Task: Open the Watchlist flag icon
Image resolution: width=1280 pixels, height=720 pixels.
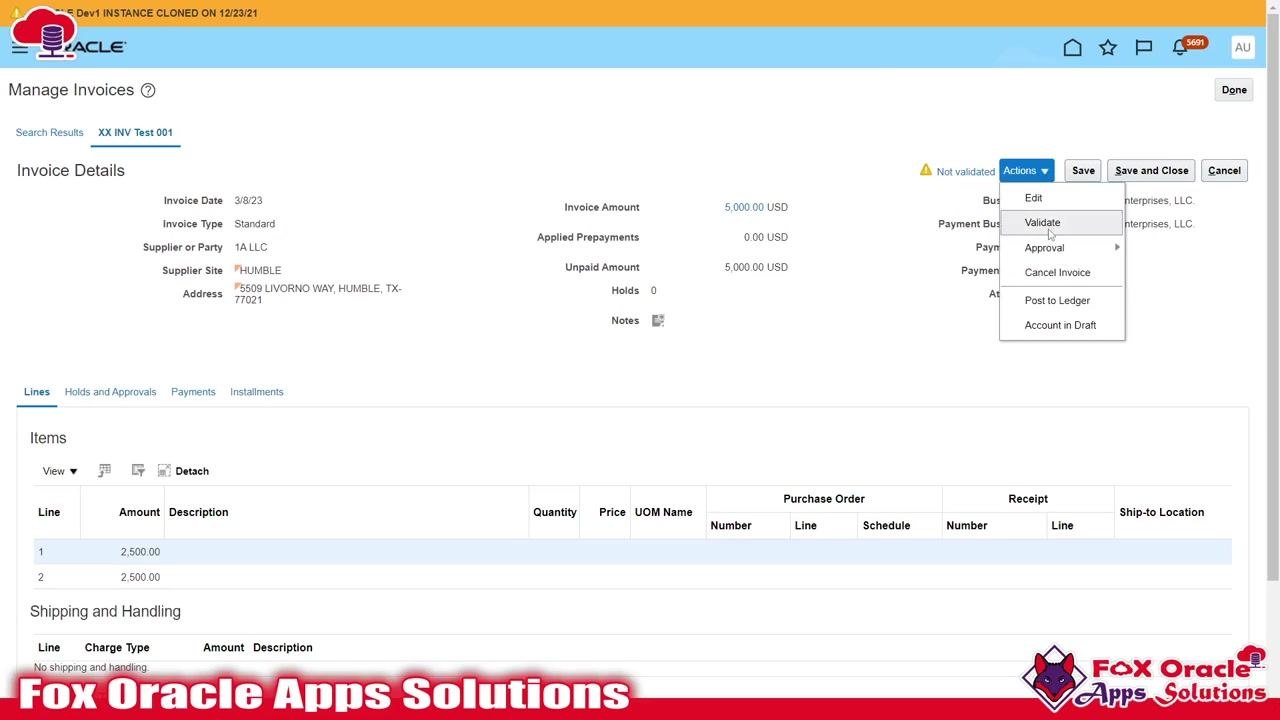Action: coord(1144,47)
